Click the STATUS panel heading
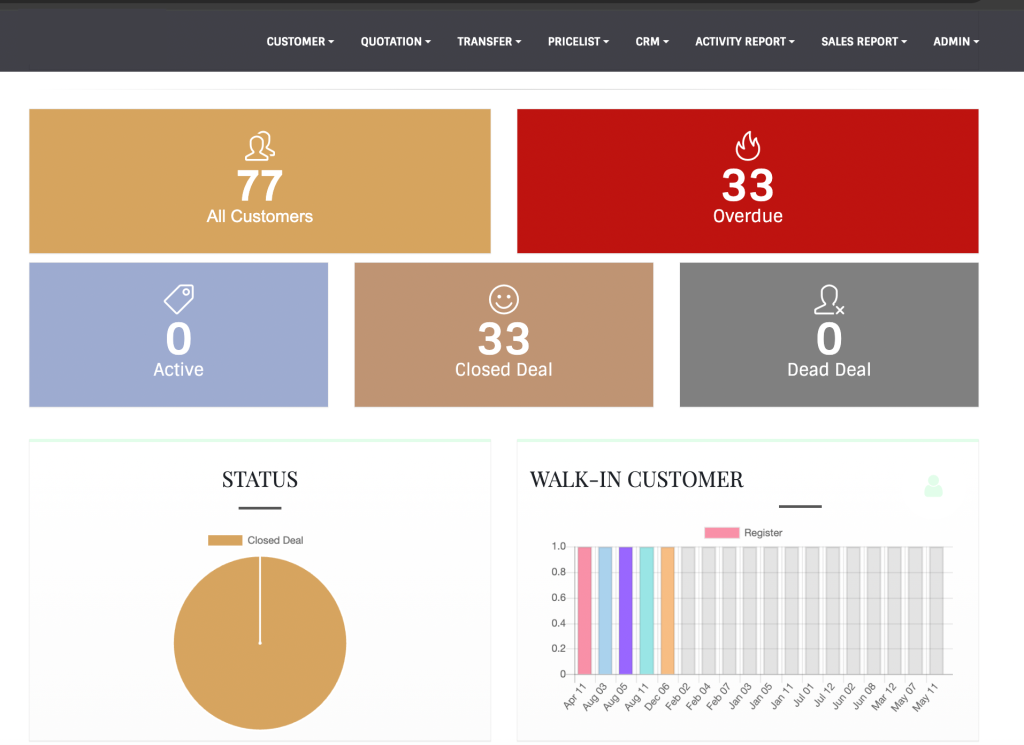The height and width of the screenshot is (745, 1024). (260, 480)
